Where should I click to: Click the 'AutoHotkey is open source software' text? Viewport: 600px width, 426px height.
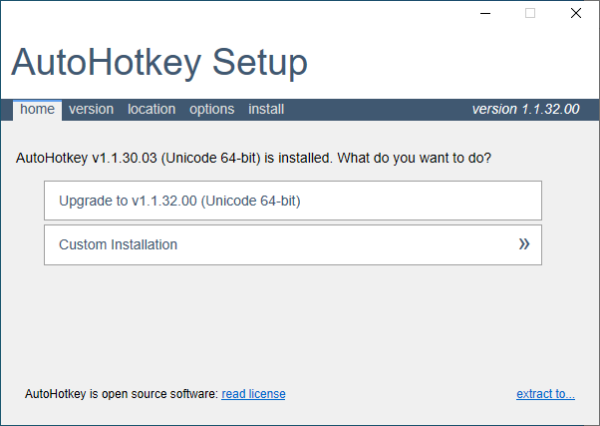(x=121, y=394)
